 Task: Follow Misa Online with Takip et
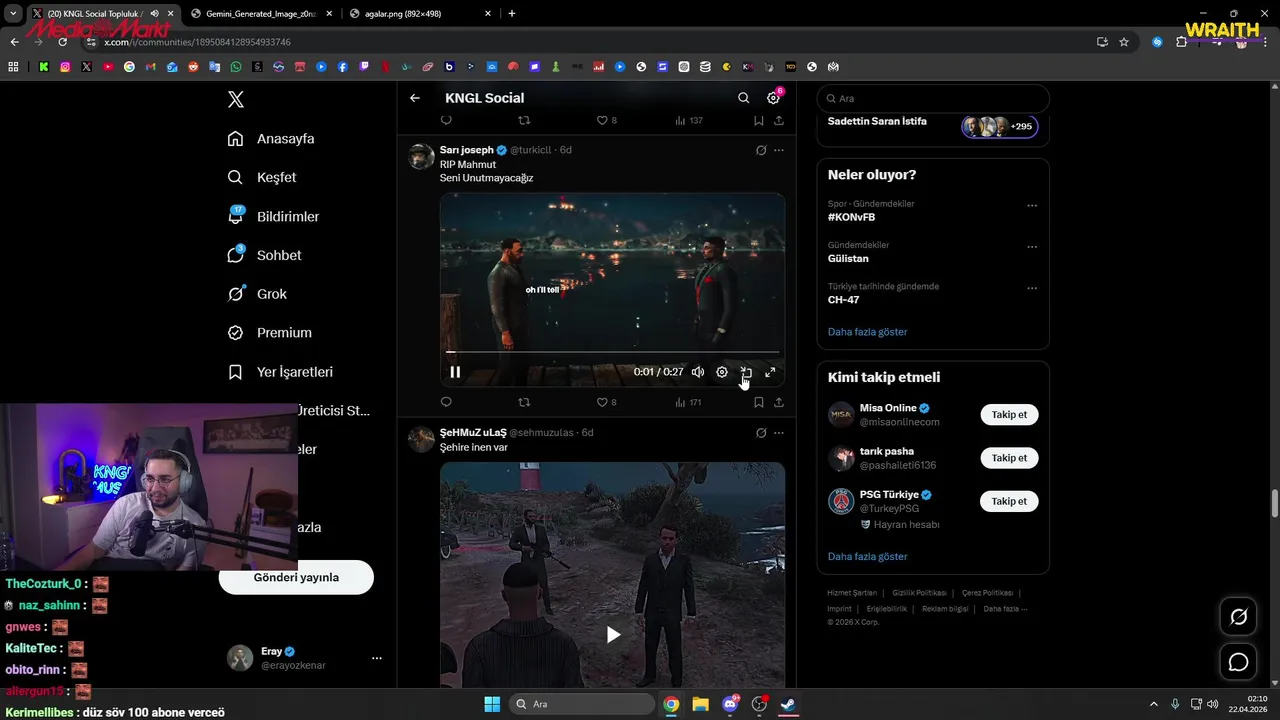coord(1009,414)
